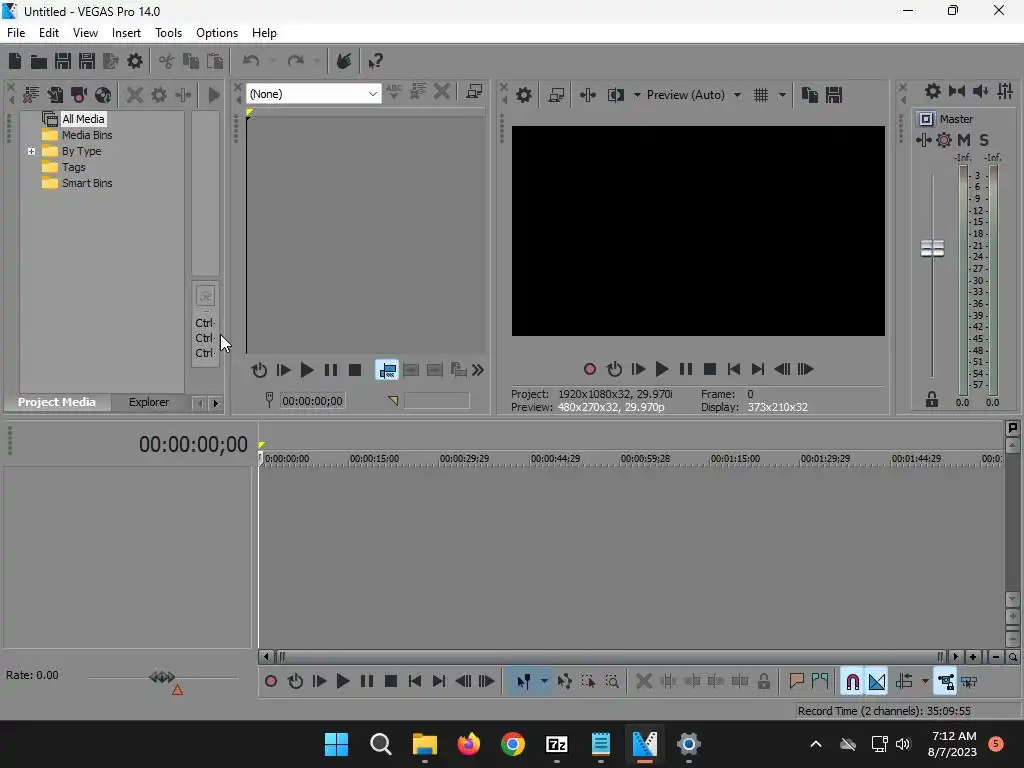Click the Master volume fader handle
1024x768 pixels.
932,248
